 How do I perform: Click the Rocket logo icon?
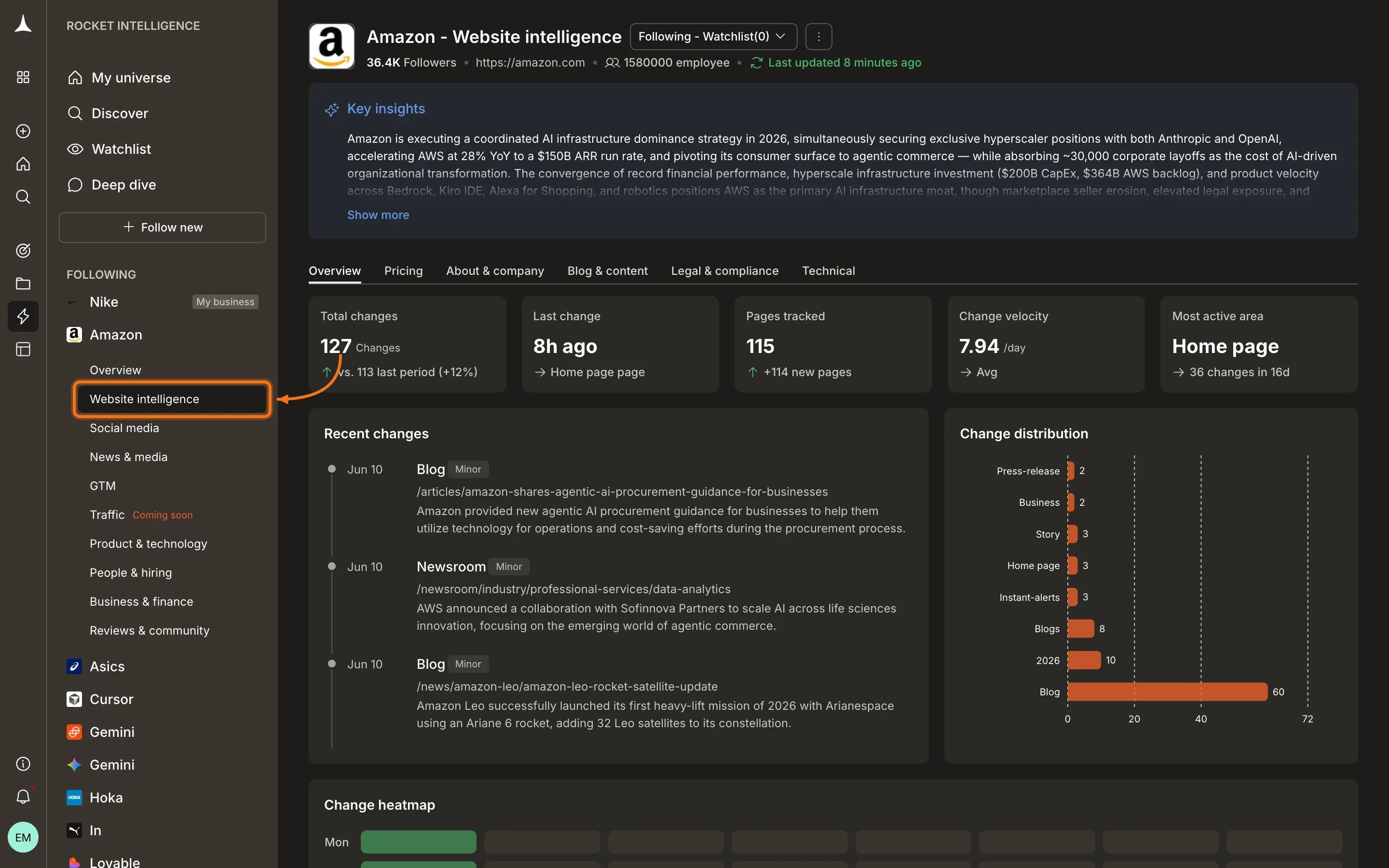23,24
